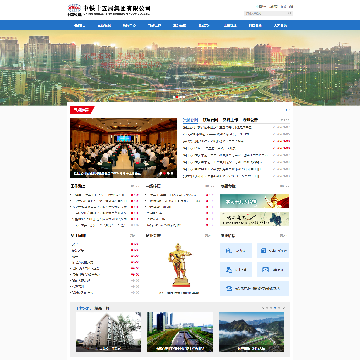The image size is (360, 360).
Task: Switch to the third news tab
Action: coord(230,120)
